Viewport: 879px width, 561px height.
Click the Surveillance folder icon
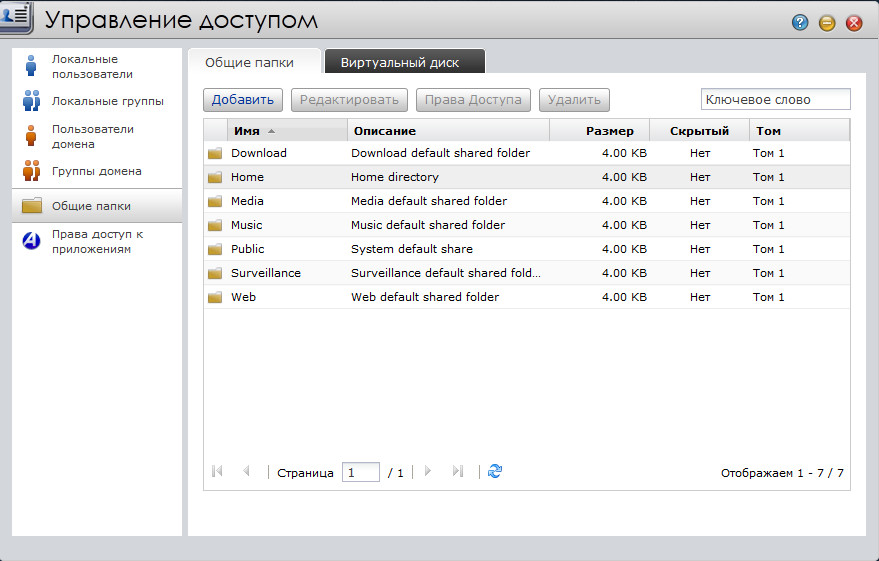214,273
